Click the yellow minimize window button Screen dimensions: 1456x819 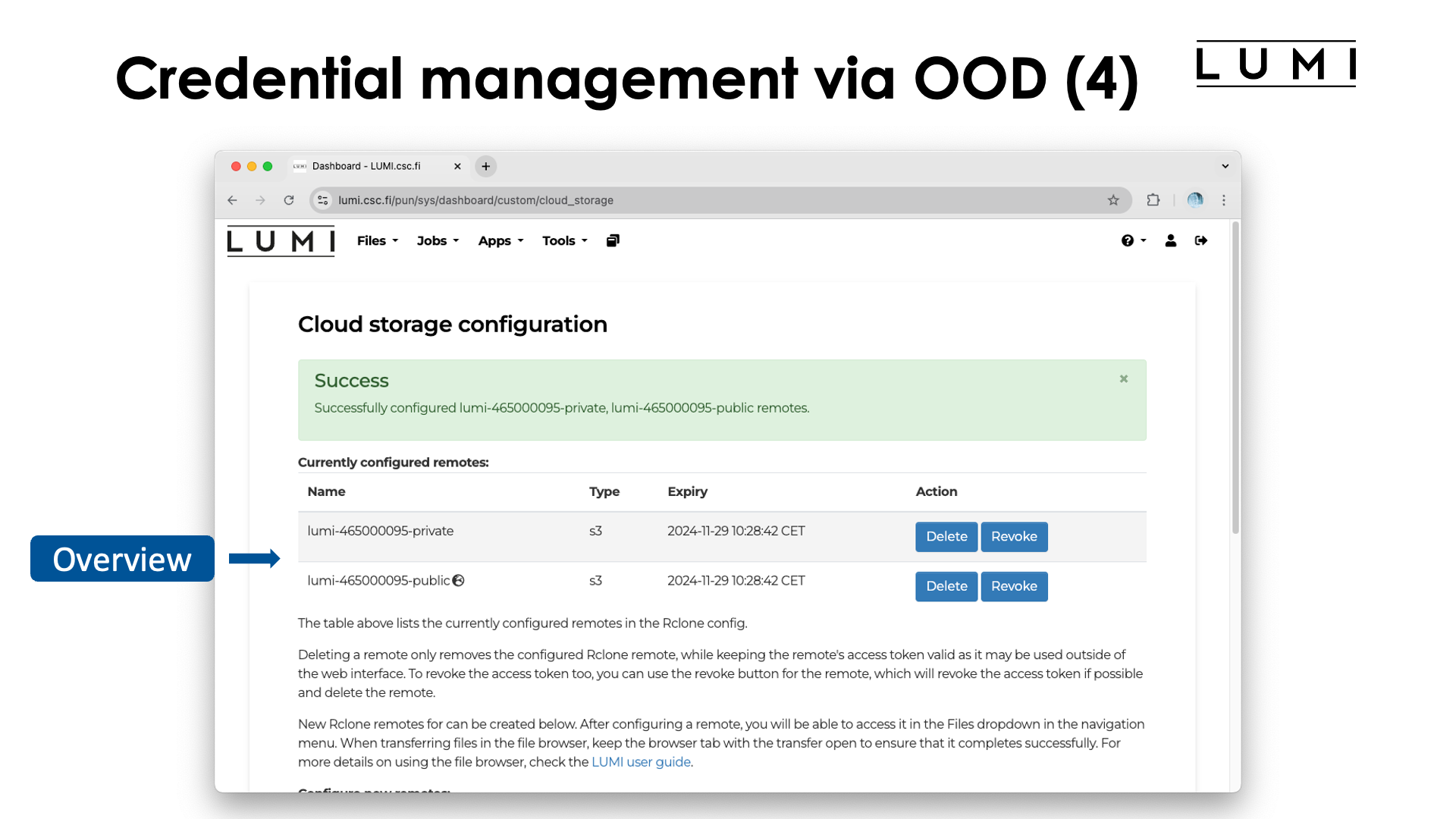(x=252, y=166)
